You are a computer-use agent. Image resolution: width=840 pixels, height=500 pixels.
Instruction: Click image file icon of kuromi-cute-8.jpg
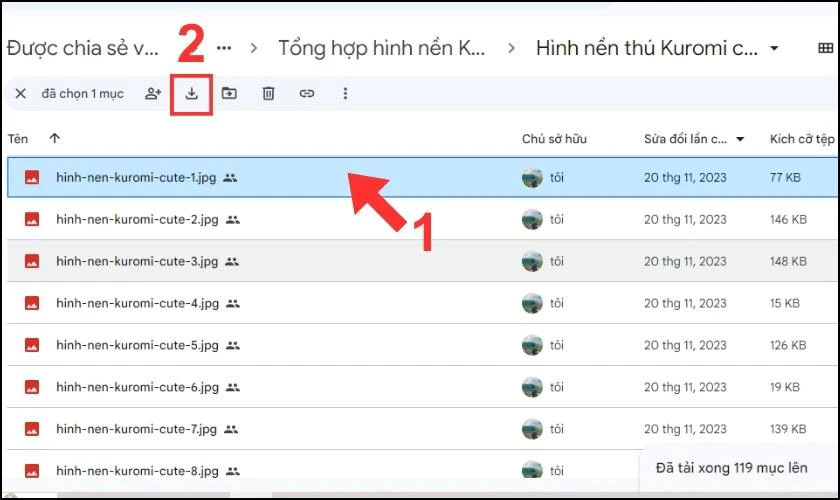coord(32,471)
